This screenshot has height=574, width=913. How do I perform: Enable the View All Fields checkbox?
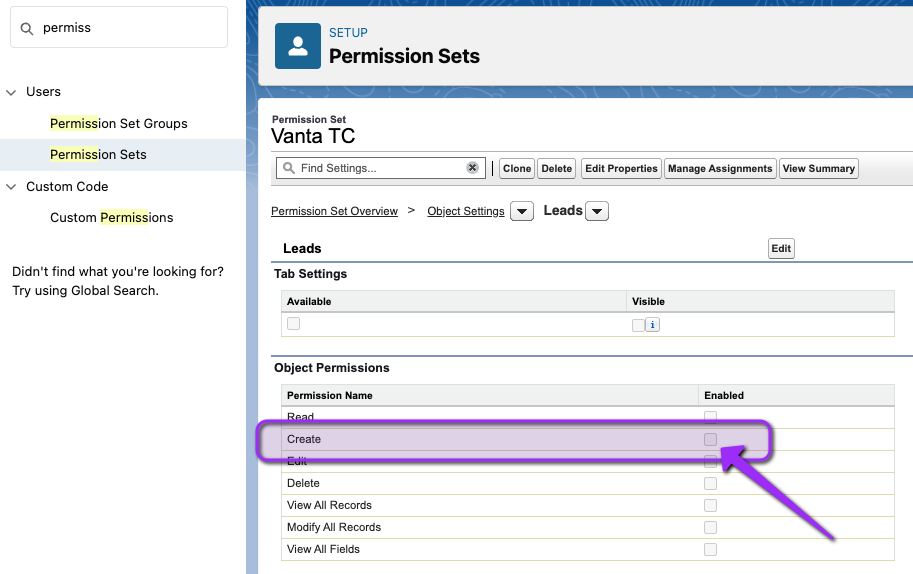[x=710, y=549]
